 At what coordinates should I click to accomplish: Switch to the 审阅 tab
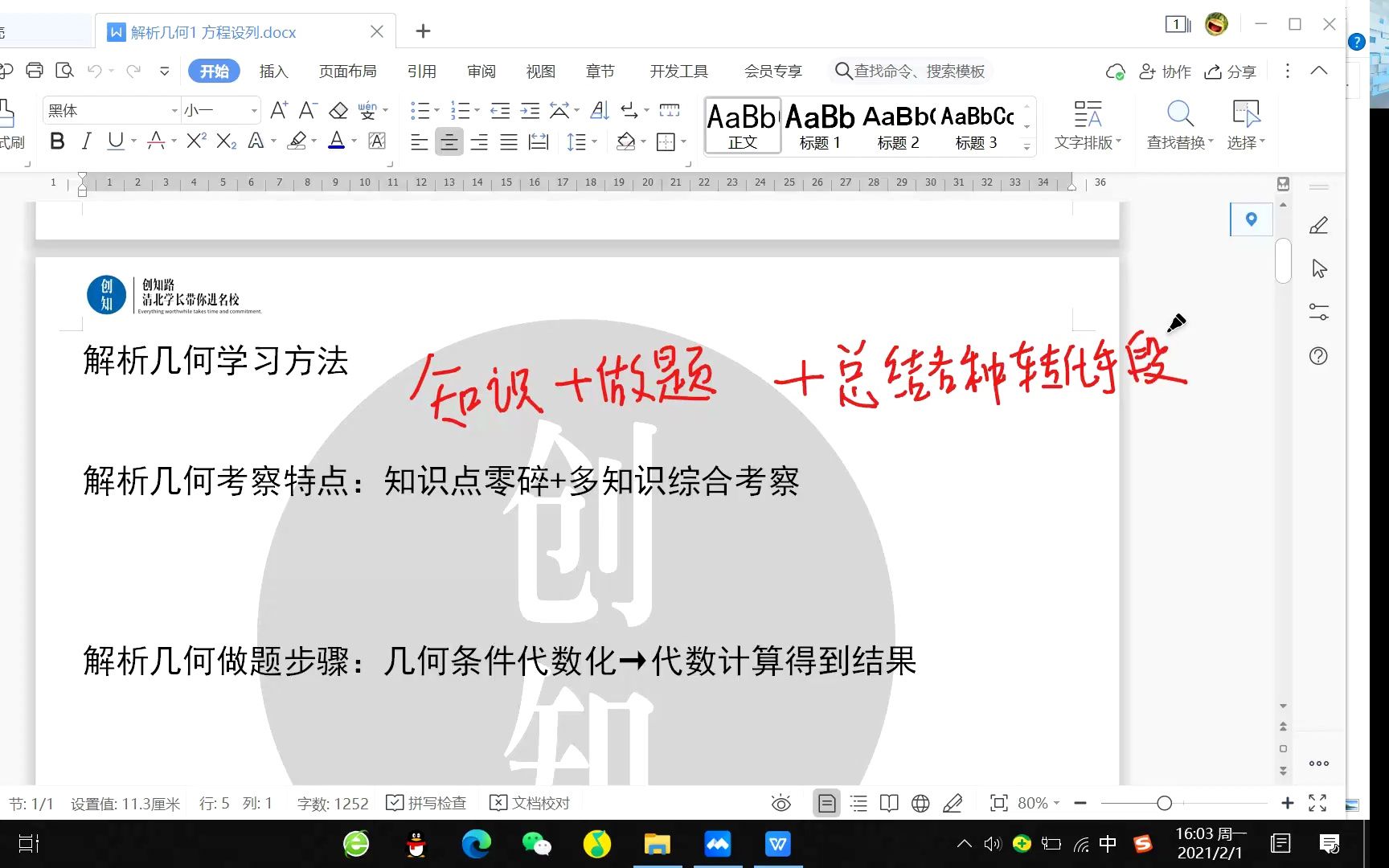pos(481,72)
